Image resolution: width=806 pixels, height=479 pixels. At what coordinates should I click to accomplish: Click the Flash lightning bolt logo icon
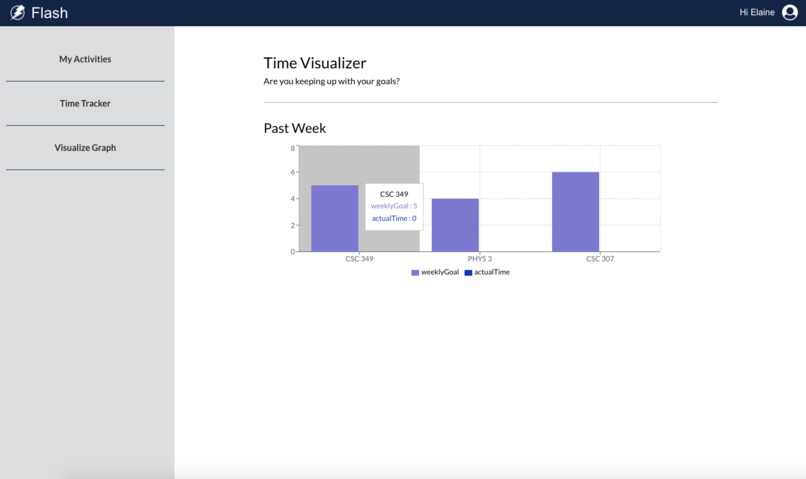pyautogui.click(x=17, y=12)
